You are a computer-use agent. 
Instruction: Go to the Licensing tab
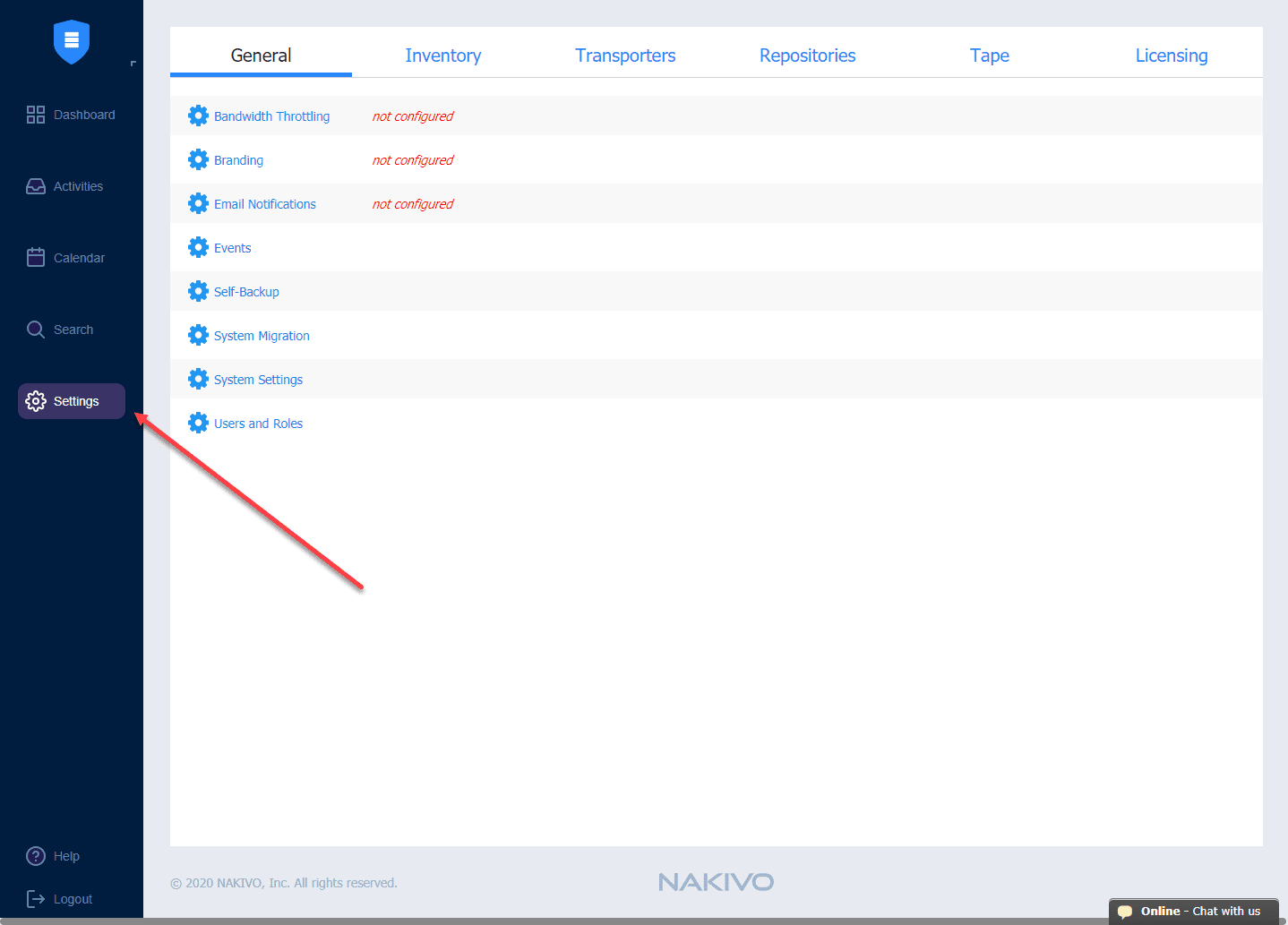1172,56
